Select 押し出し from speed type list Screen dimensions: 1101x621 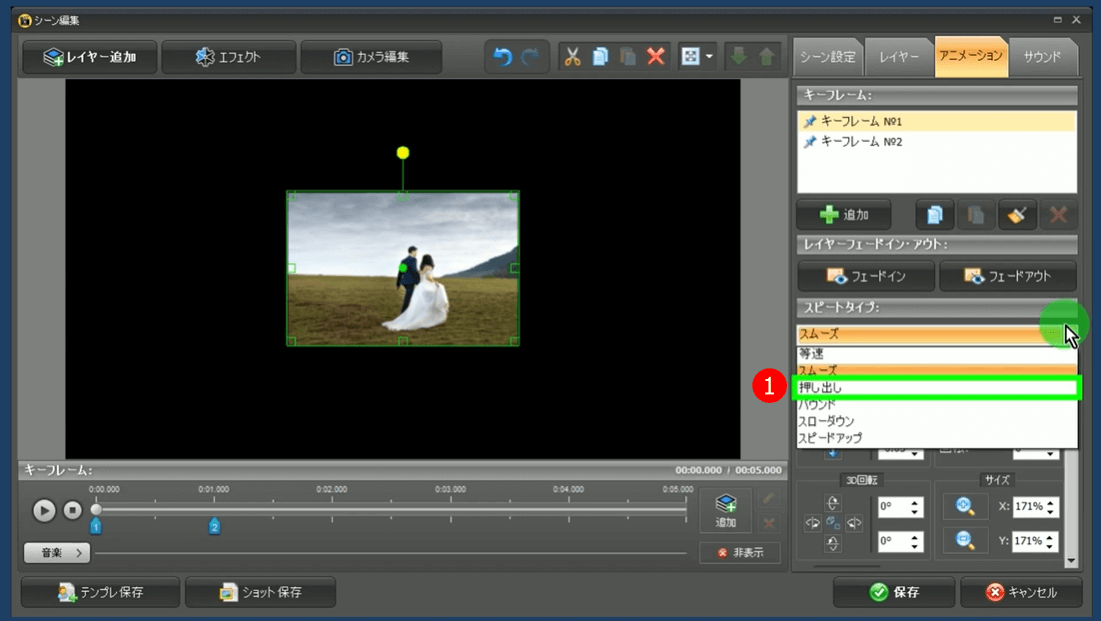935,388
